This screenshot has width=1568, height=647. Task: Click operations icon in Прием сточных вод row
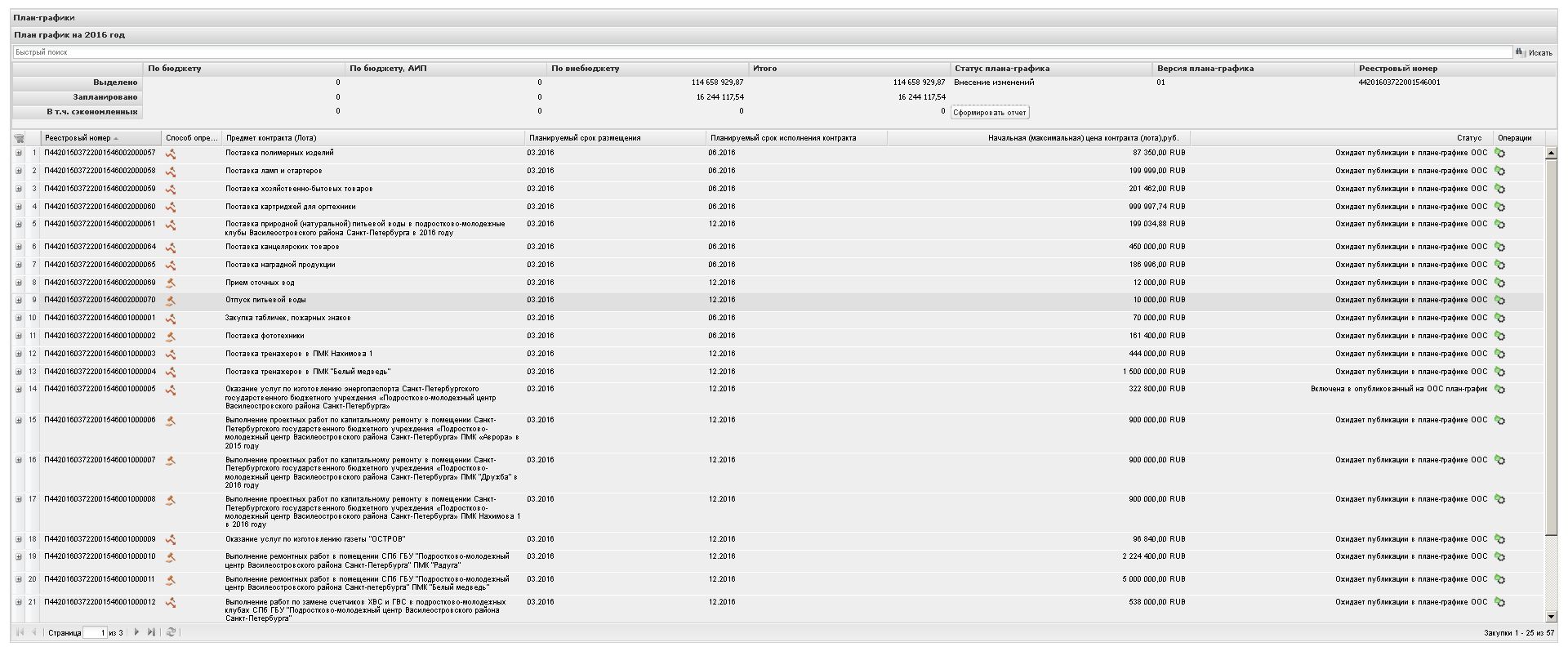(1499, 283)
